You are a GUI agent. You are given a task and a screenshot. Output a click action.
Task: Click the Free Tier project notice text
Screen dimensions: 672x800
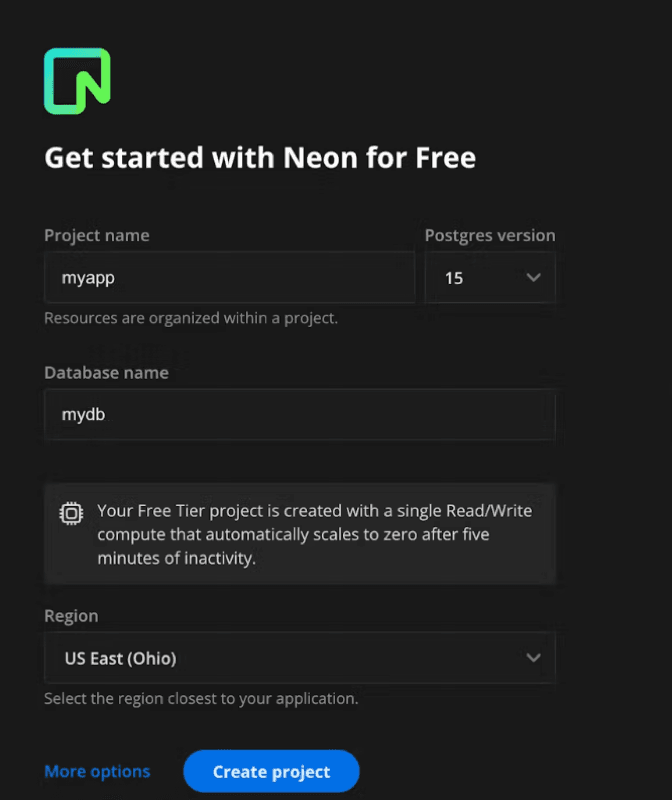[314, 535]
